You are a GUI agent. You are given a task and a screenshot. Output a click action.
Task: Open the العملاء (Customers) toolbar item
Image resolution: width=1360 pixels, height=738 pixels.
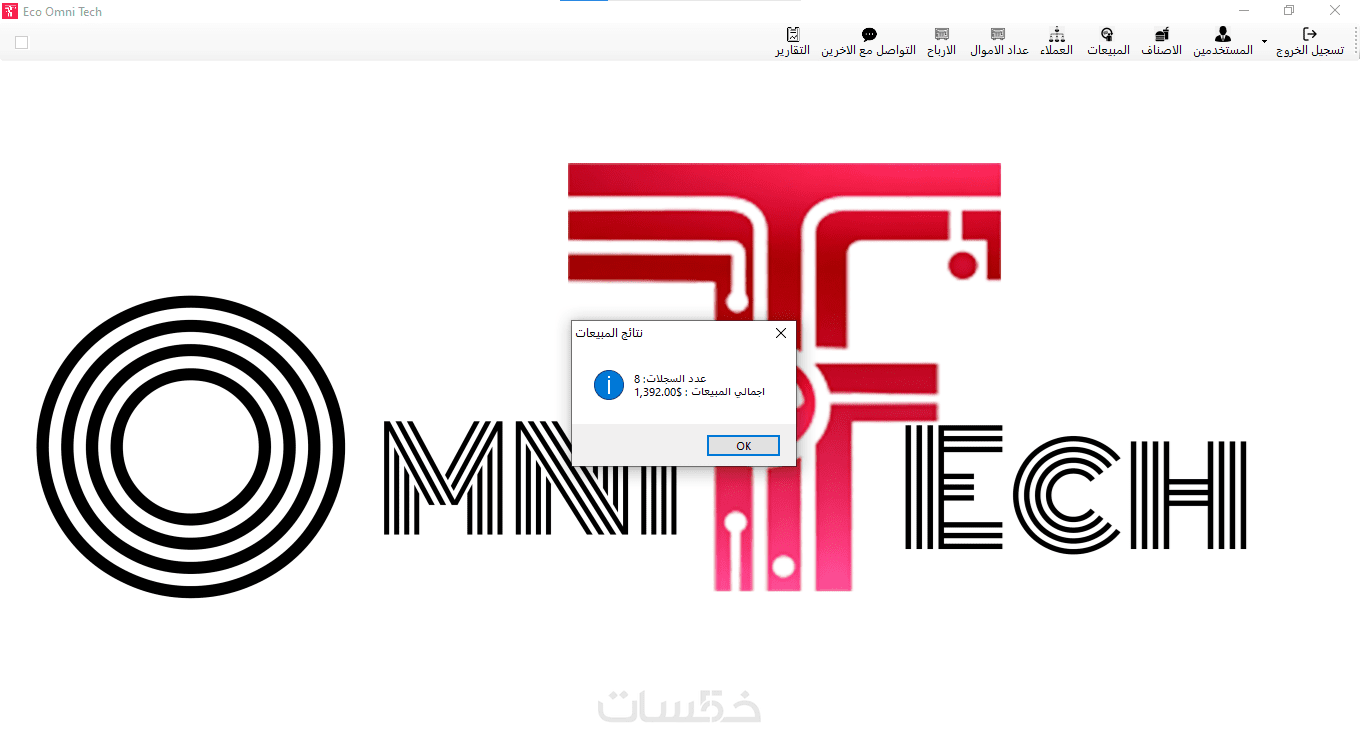coord(1056,42)
